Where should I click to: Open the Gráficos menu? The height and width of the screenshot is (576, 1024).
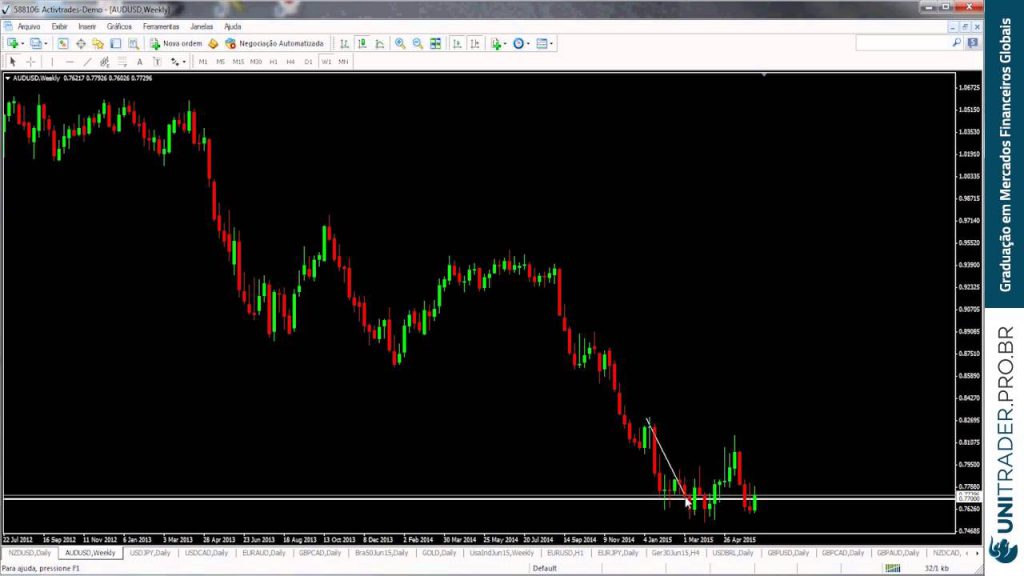119,27
